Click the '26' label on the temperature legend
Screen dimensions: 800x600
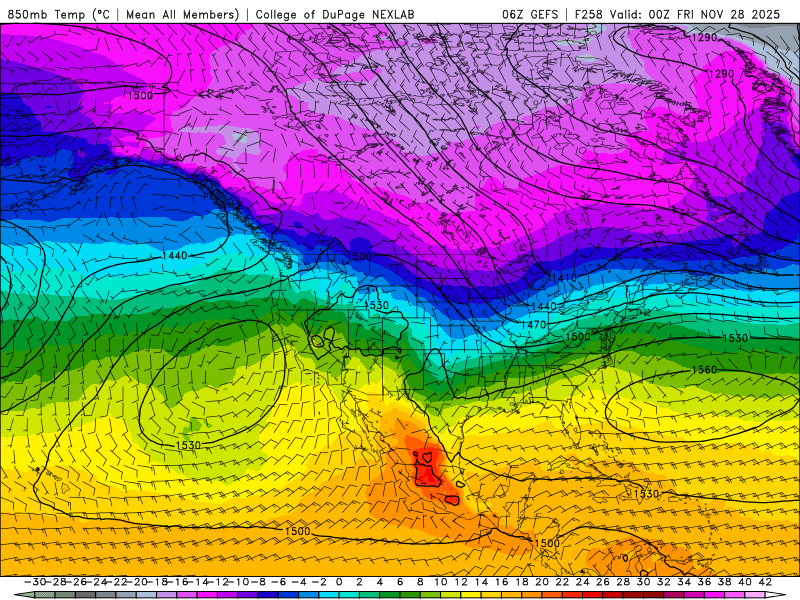603,582
